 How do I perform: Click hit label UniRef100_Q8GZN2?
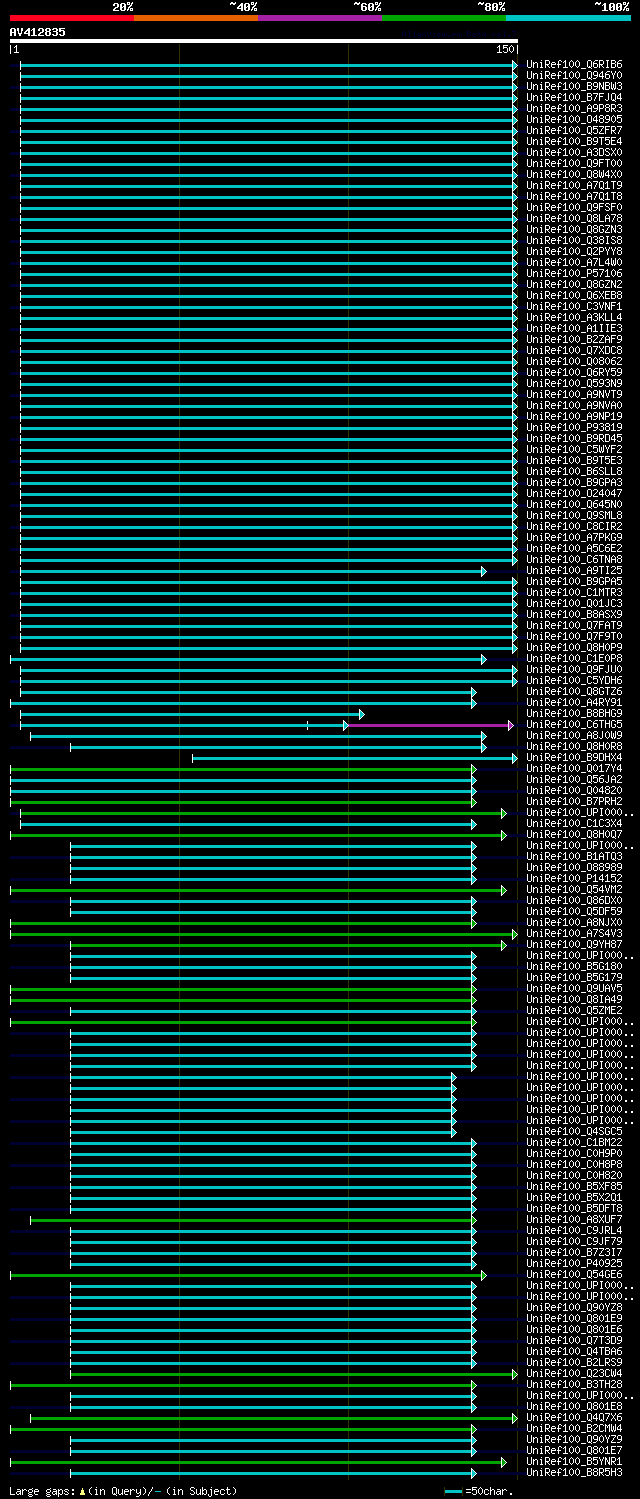pyautogui.click(x=574, y=284)
